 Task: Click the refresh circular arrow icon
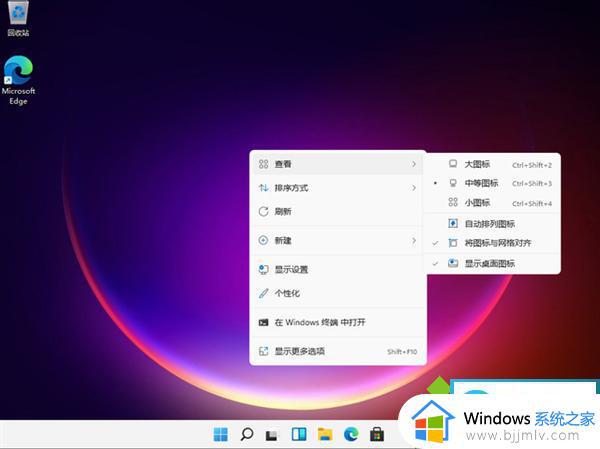[263, 211]
